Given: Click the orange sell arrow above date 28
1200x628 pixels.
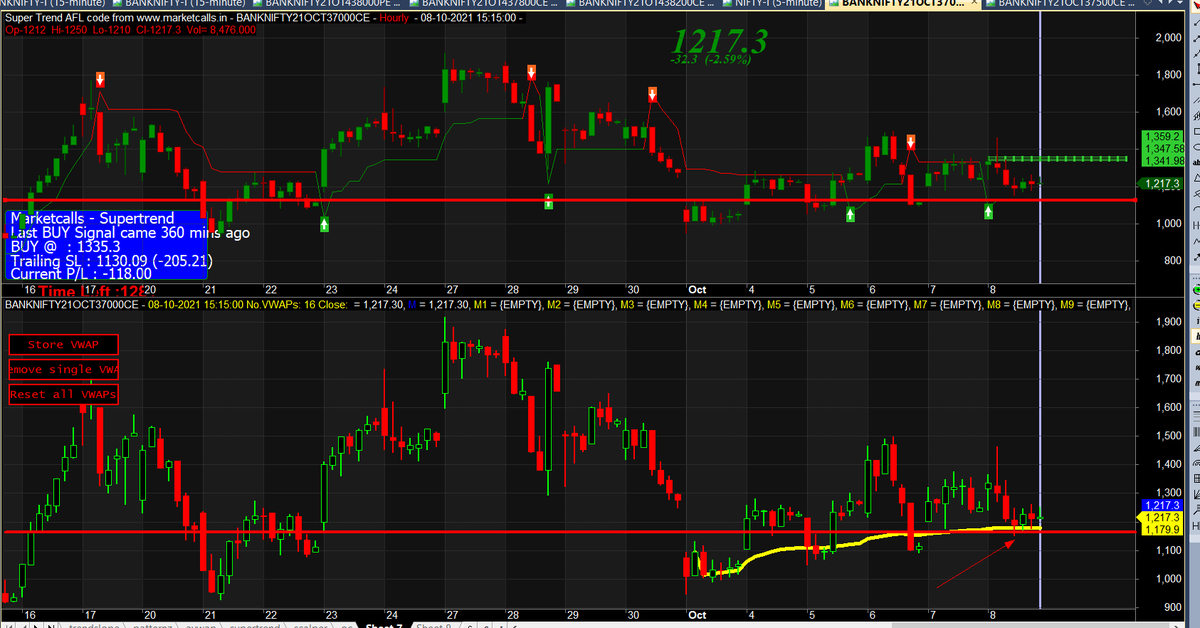Looking at the screenshot, I should (x=531, y=71).
